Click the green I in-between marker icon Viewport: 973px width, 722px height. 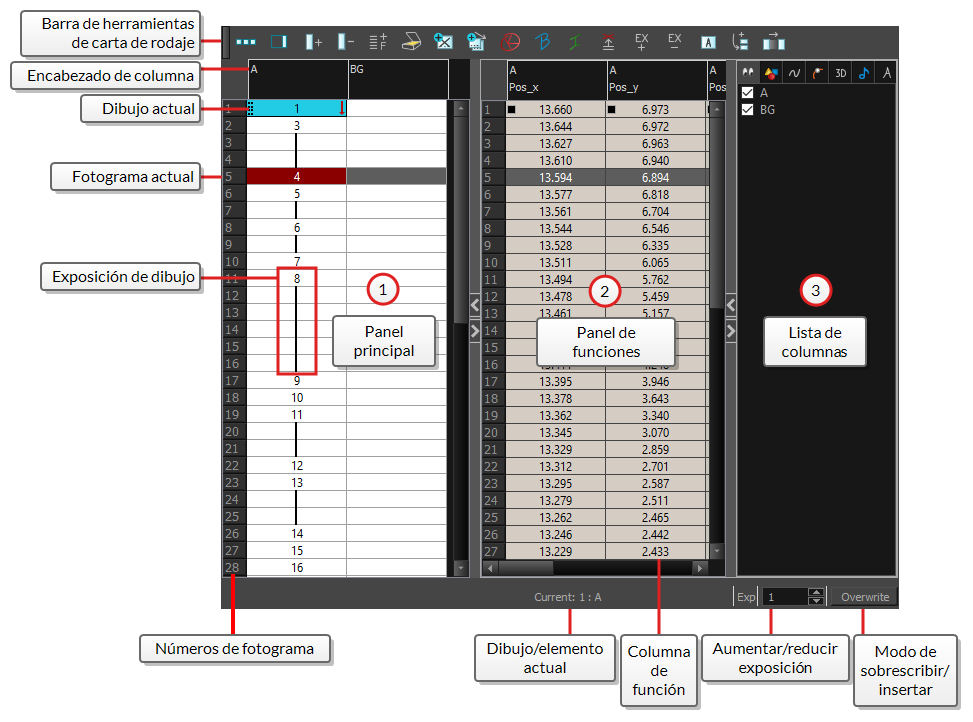tap(575, 42)
